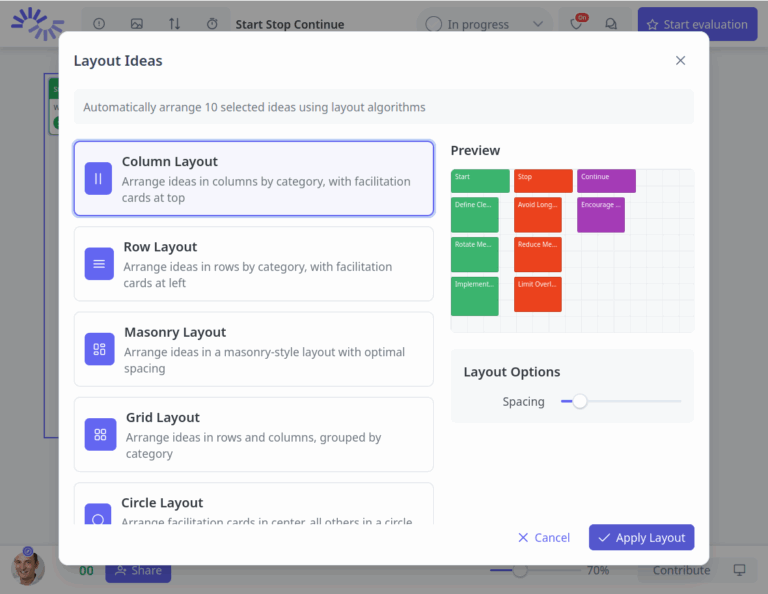The width and height of the screenshot is (768, 594).
Task: Open the info icon in top toolbar
Action: (x=99, y=24)
